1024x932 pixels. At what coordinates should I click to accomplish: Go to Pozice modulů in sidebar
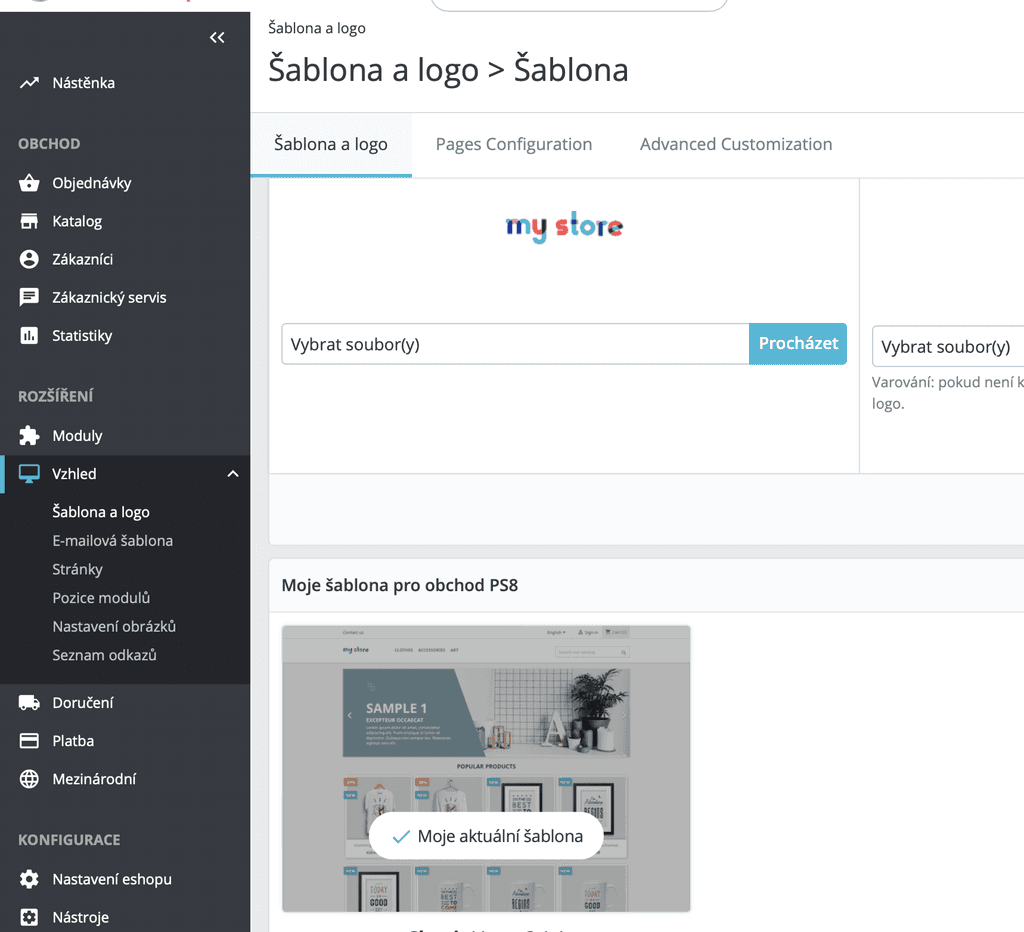point(101,598)
